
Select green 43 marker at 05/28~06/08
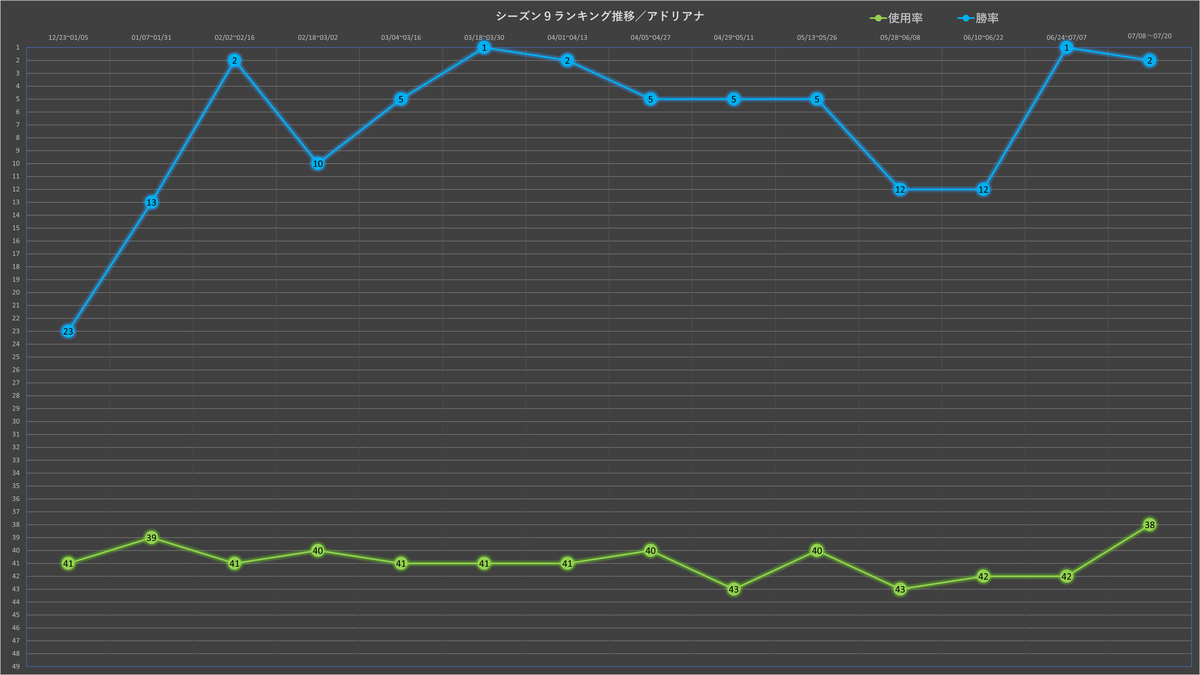tap(900, 589)
